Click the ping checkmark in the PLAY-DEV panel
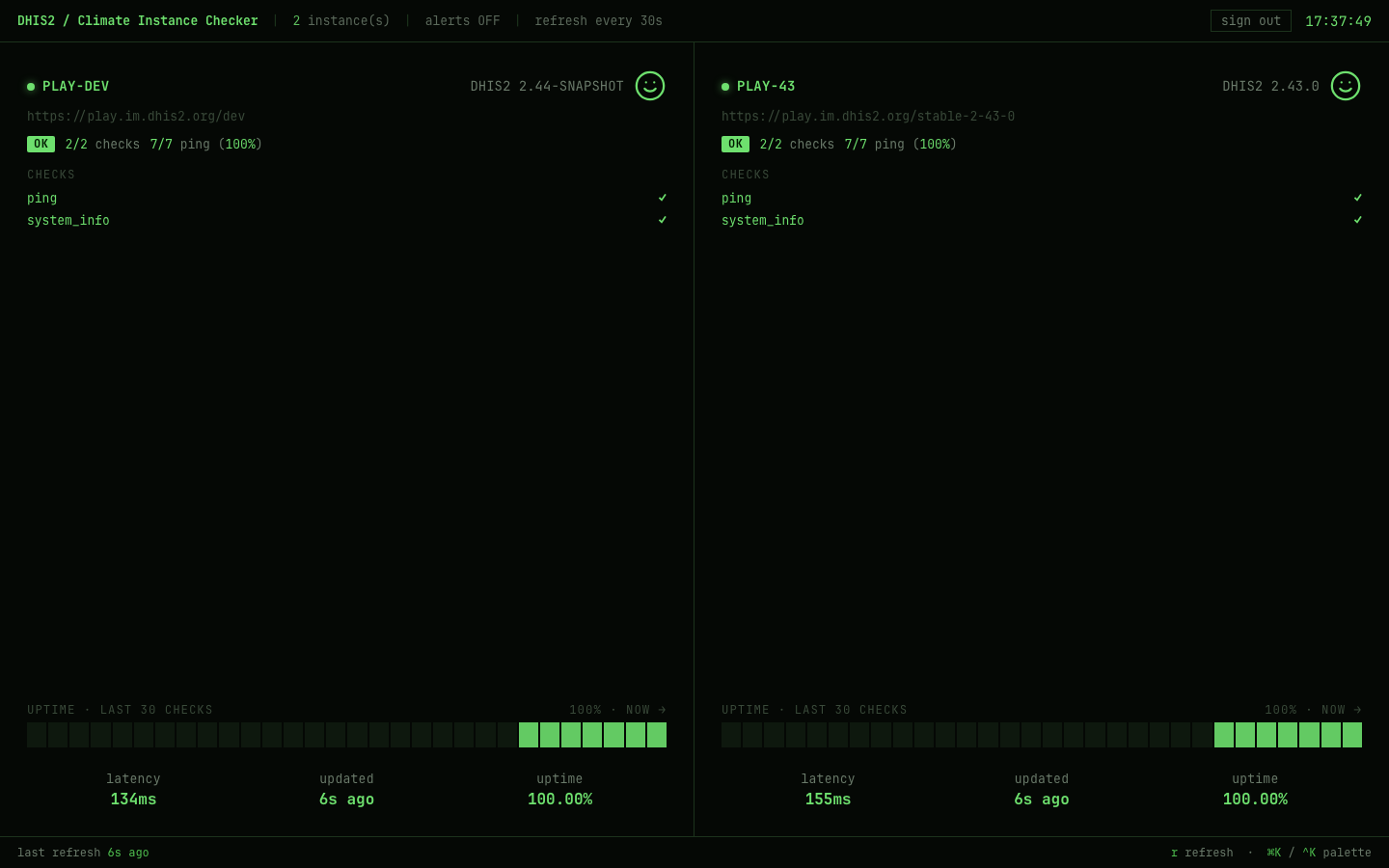 [x=663, y=198]
